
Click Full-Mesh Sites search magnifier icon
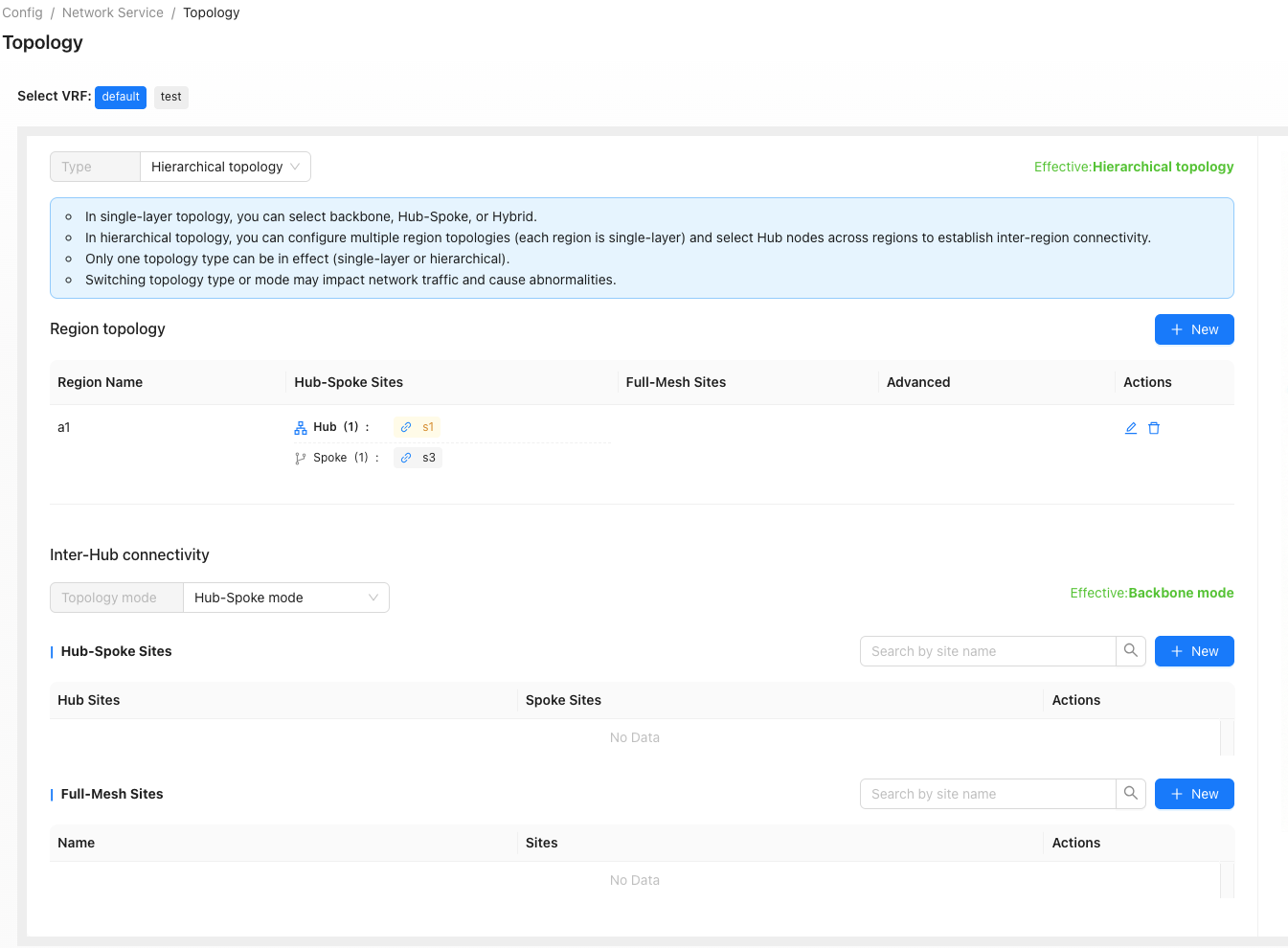click(1131, 794)
